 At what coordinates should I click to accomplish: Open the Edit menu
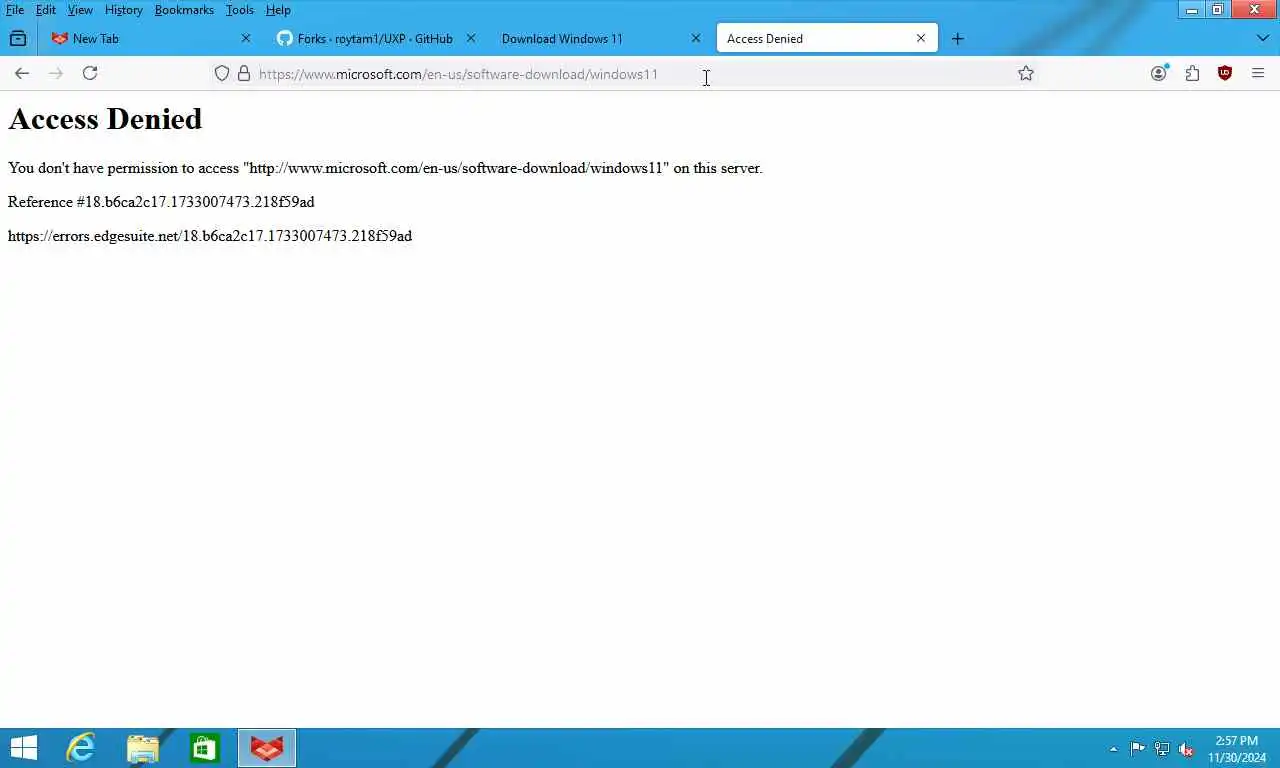(x=46, y=10)
